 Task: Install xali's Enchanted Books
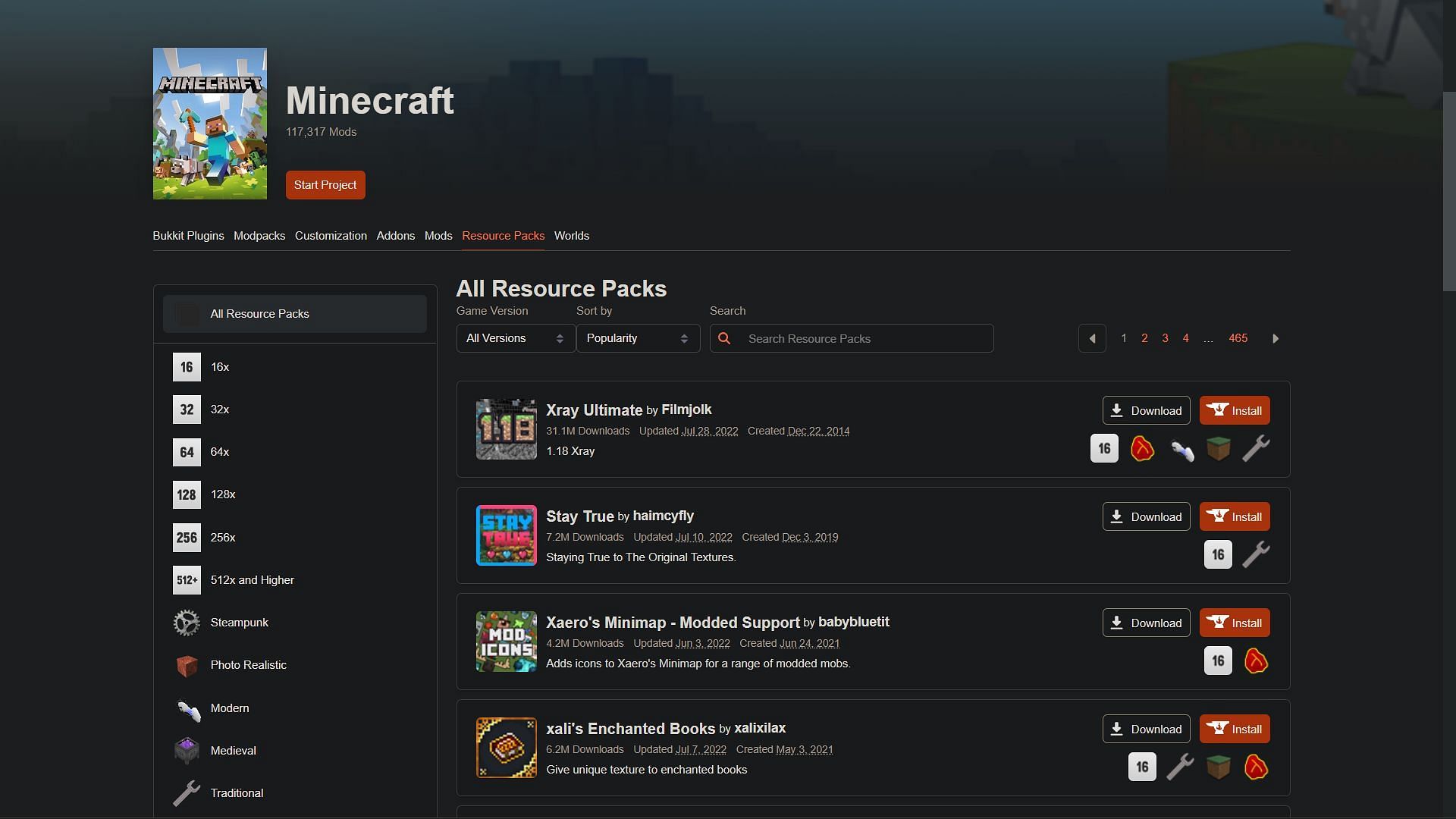pyautogui.click(x=1235, y=729)
